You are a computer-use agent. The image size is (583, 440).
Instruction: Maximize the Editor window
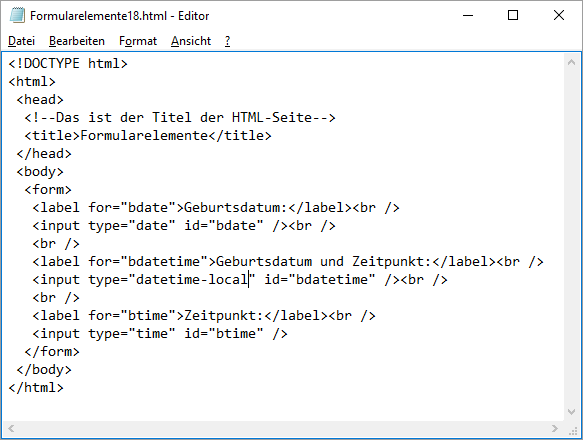(513, 16)
